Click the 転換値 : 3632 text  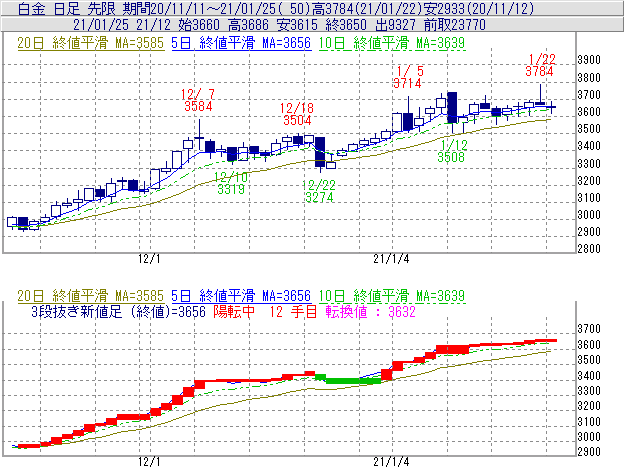[370, 311]
